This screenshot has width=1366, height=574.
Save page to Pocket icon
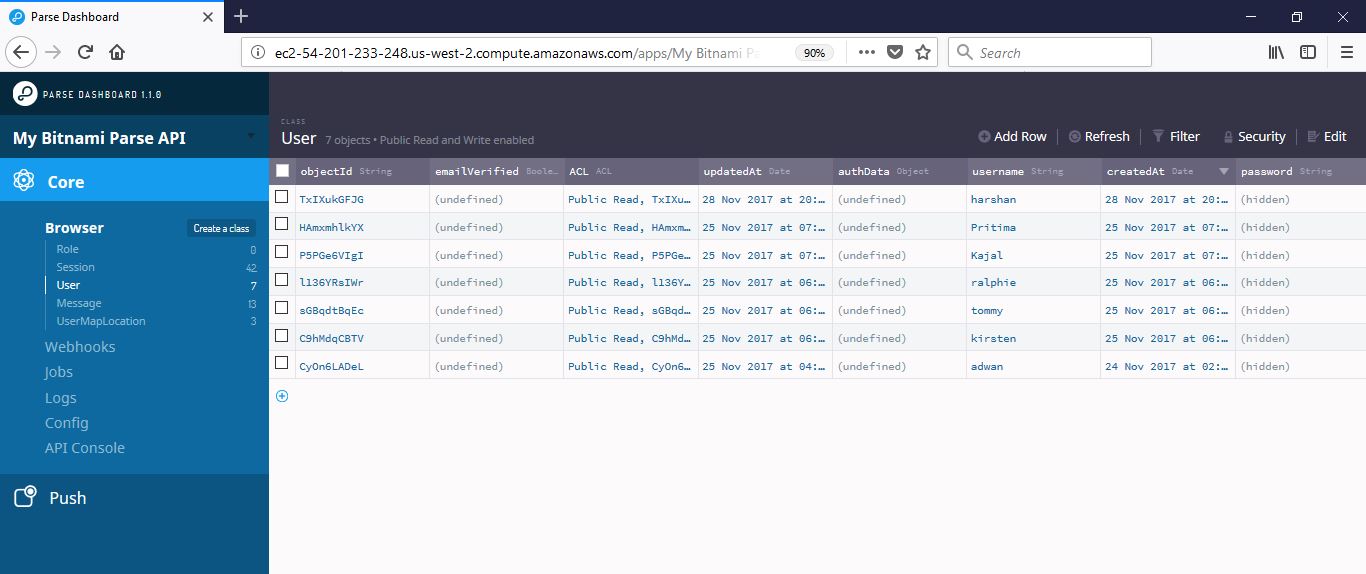896,52
